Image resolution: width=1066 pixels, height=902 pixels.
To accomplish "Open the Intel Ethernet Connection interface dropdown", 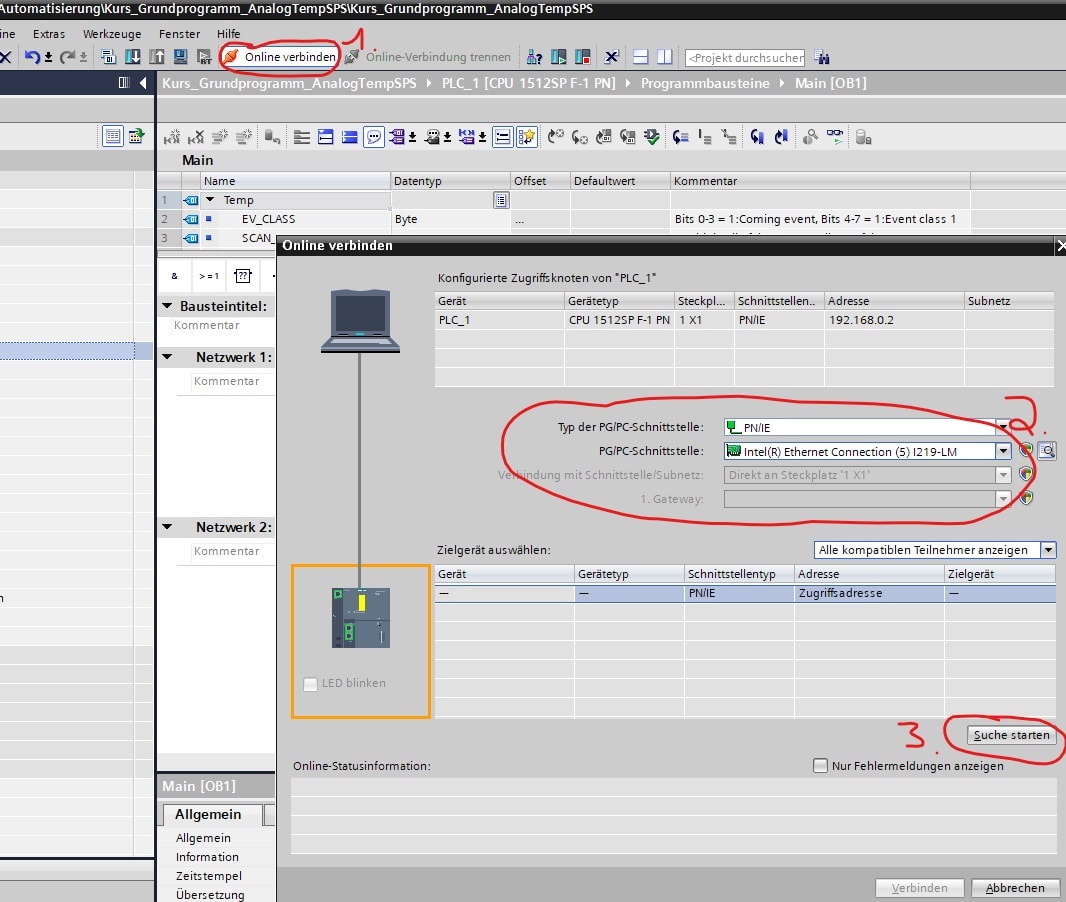I will pos(1002,451).
